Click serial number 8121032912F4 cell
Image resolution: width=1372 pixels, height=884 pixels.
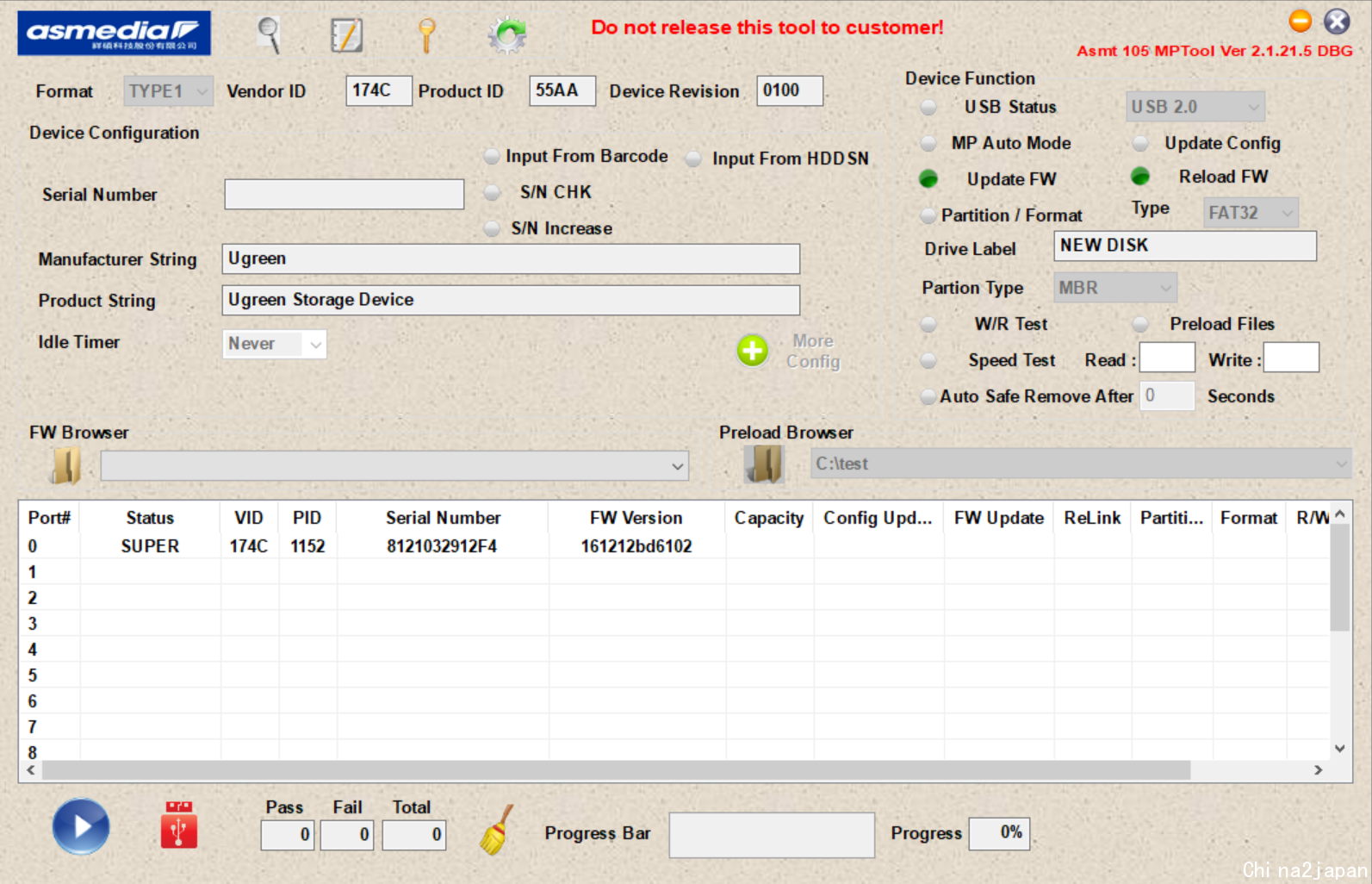click(x=442, y=546)
